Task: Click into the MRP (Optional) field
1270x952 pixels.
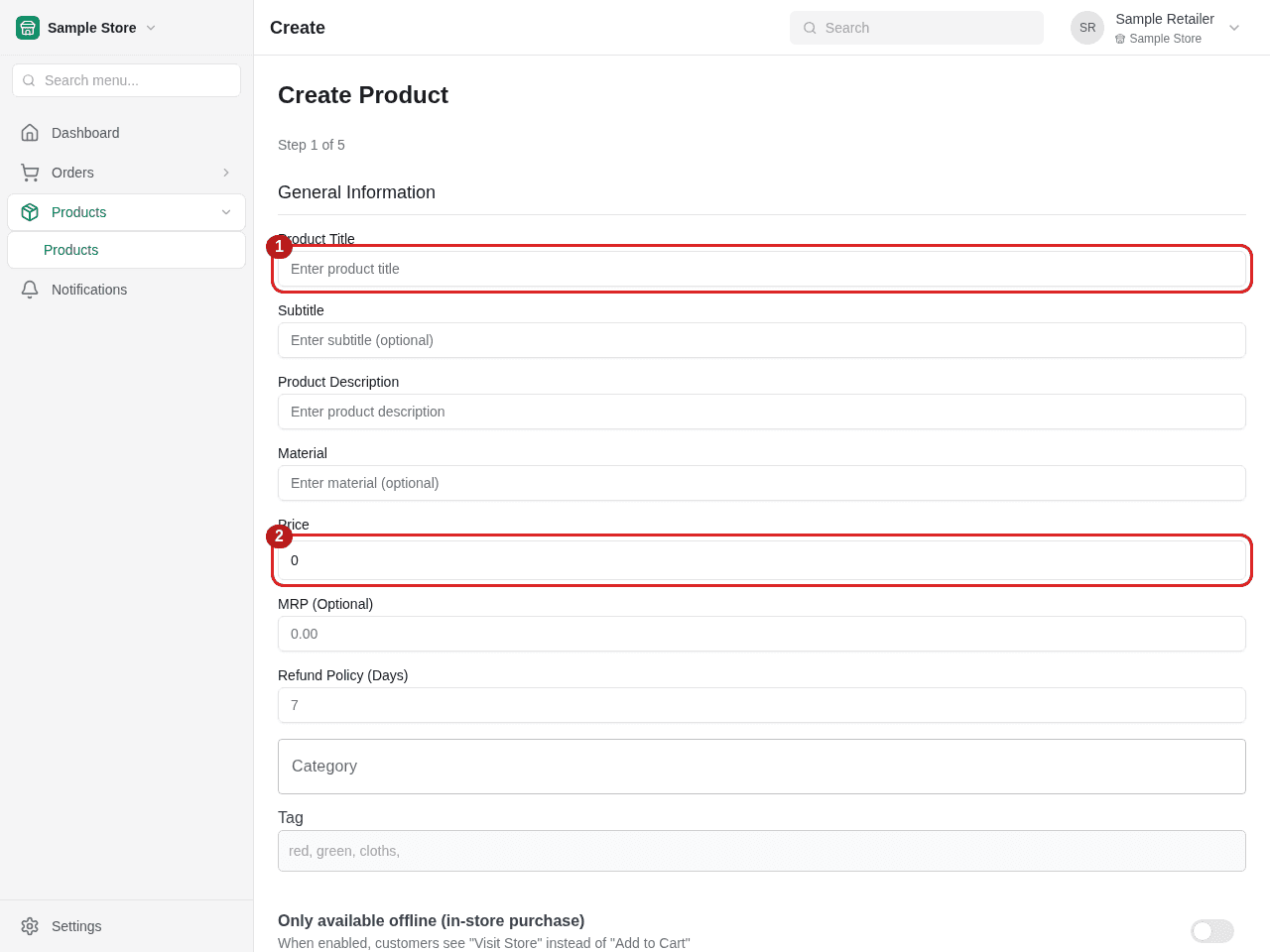Action: [x=762, y=634]
